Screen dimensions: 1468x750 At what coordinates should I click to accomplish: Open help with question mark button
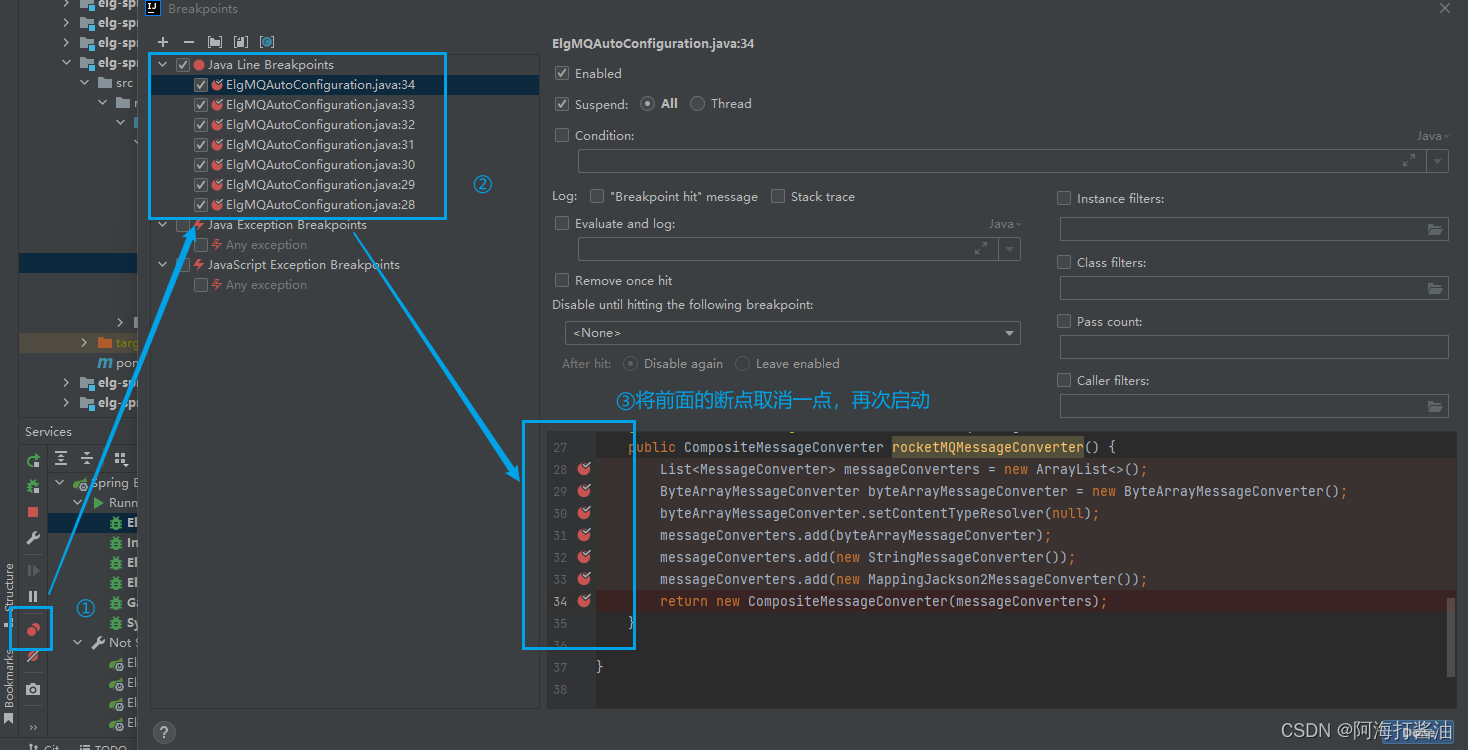pyautogui.click(x=166, y=732)
